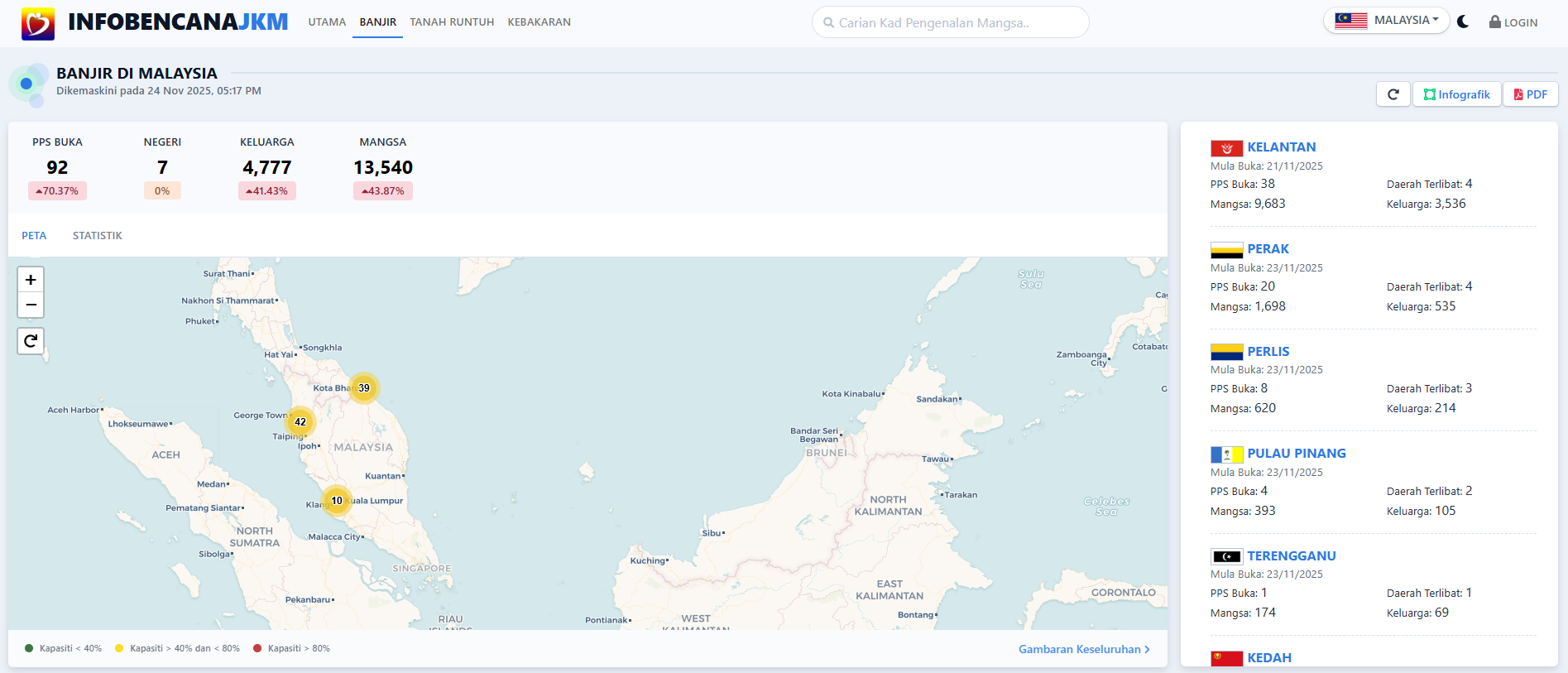
Task: Open the MALAYSIA state dropdown
Action: tap(1386, 21)
